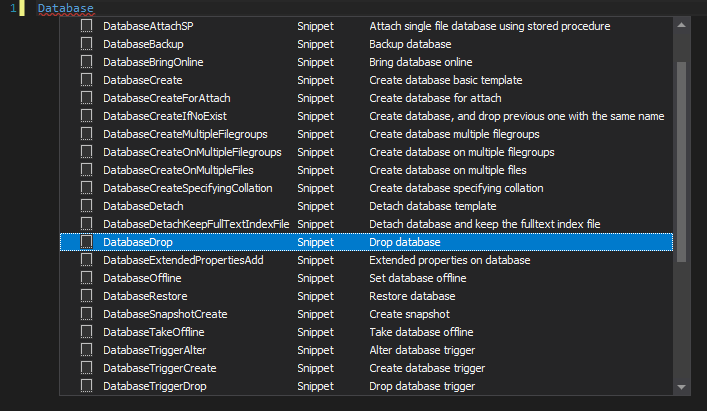Click snippet icon beside DatabaseCreate
The image size is (707, 411).
[x=87, y=80]
